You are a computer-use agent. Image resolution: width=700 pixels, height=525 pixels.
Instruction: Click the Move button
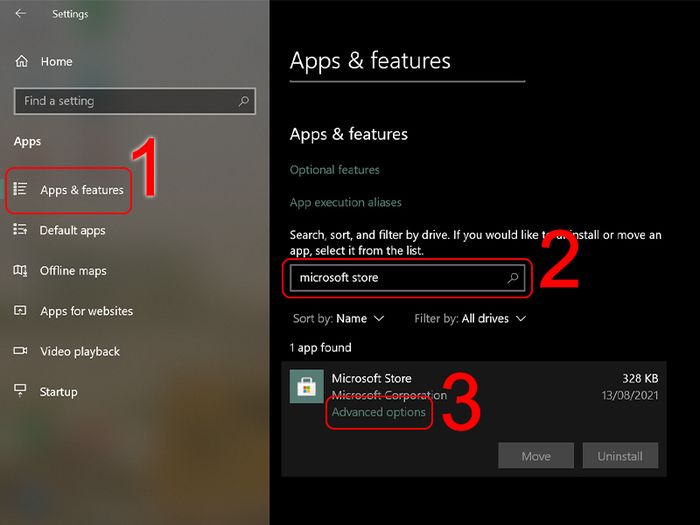(536, 456)
